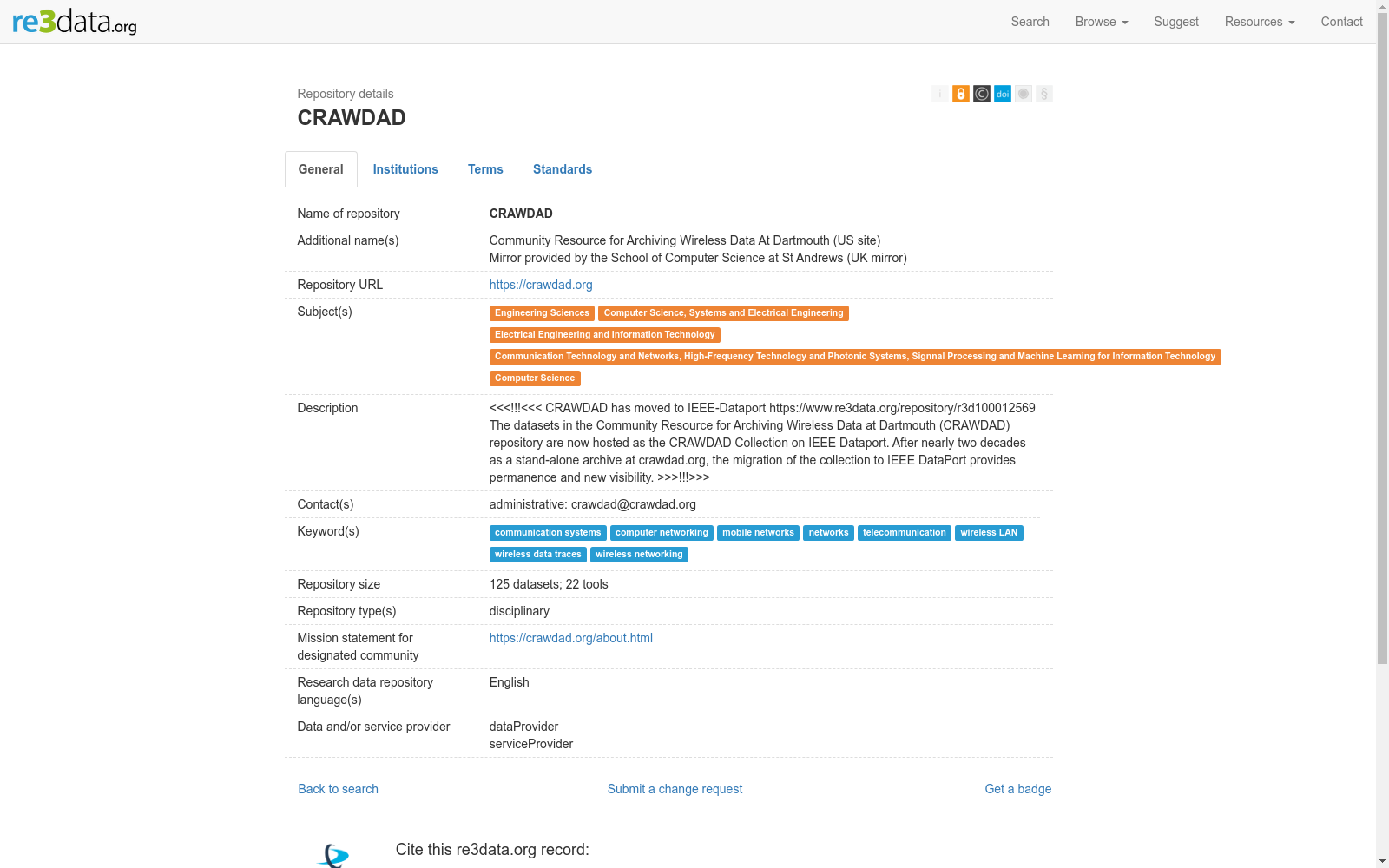The width and height of the screenshot is (1389, 868).
Task: Click the telecommunication keyword tag
Action: pos(905,533)
